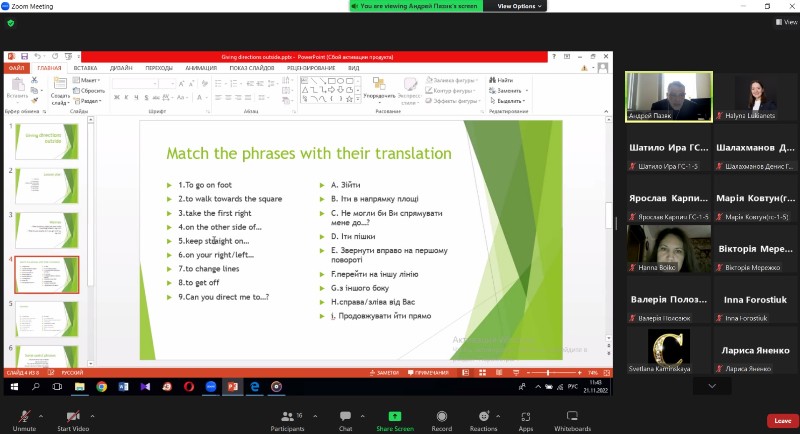Toggle italic К formatting
The image size is (800, 434).
pos(127,97)
